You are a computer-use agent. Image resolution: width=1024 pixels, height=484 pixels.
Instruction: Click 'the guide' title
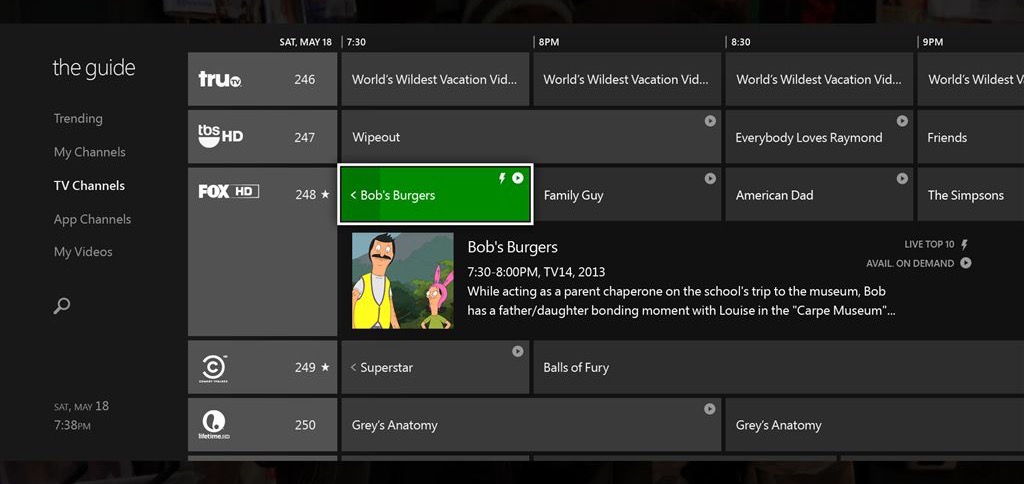click(94, 68)
